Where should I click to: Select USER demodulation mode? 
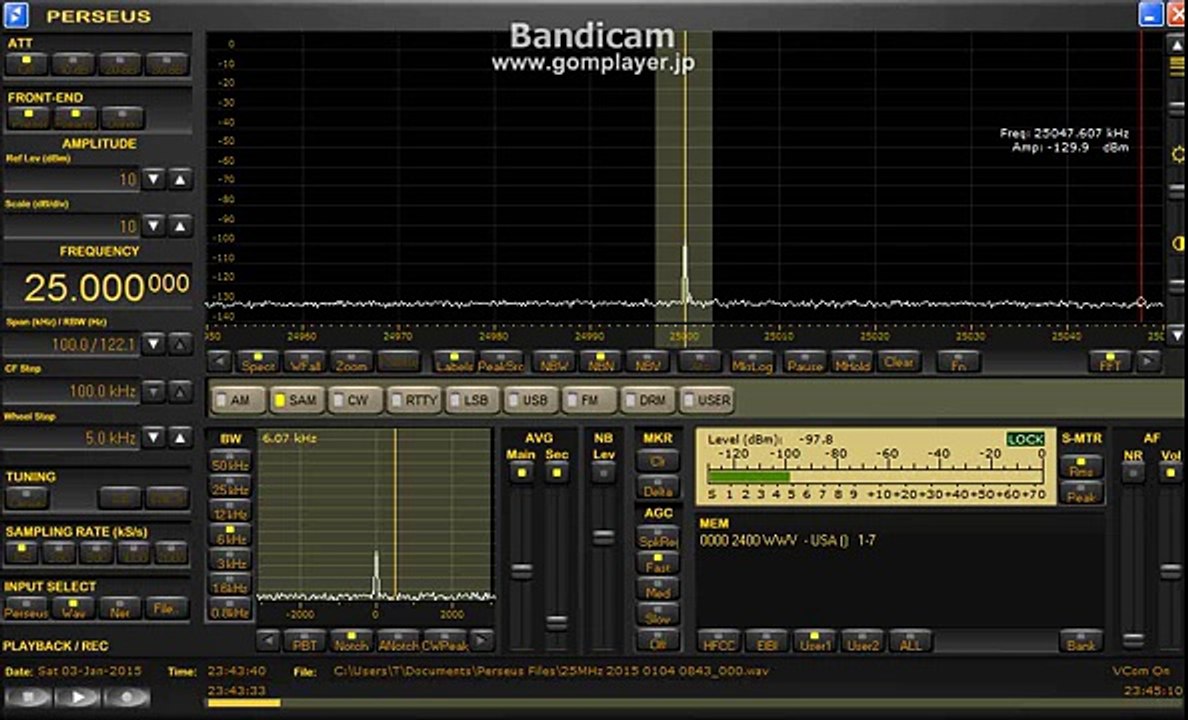tap(707, 399)
